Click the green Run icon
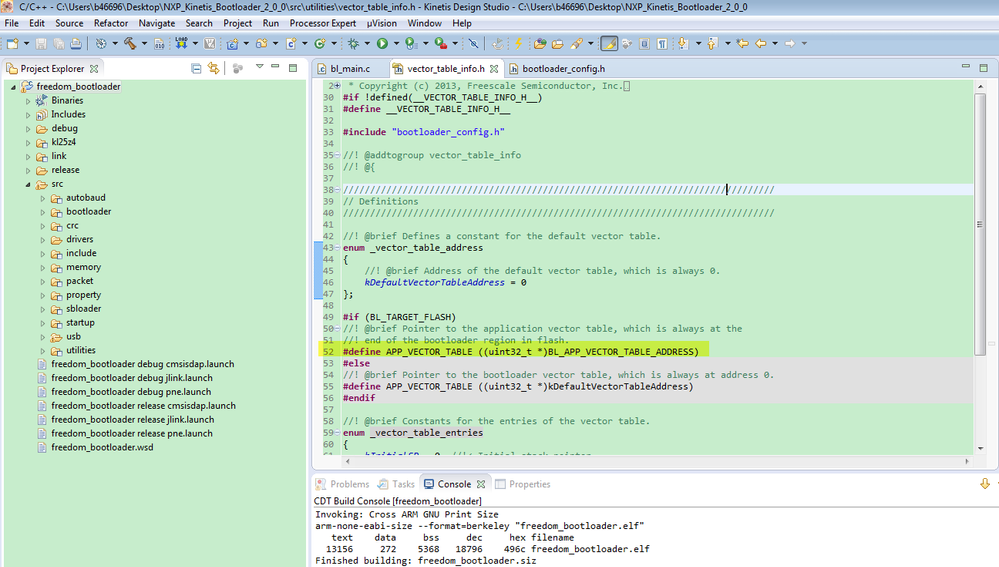Viewport: 999px width, 567px height. [x=382, y=43]
